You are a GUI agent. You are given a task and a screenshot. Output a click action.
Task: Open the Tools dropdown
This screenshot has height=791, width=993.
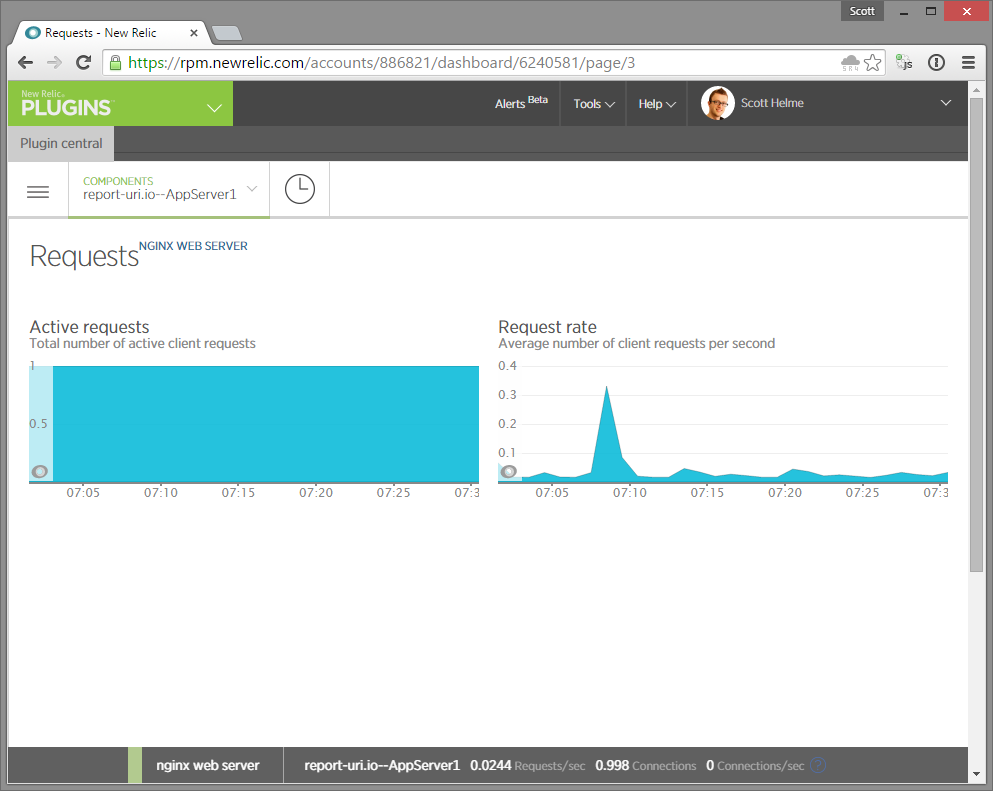tap(592, 103)
